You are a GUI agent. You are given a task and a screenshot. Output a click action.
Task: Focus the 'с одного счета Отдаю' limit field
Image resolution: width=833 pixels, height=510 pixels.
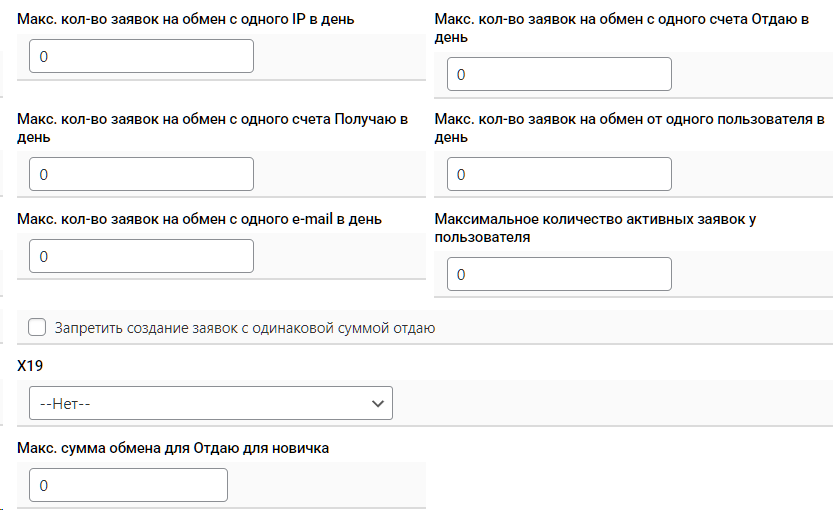tap(559, 75)
